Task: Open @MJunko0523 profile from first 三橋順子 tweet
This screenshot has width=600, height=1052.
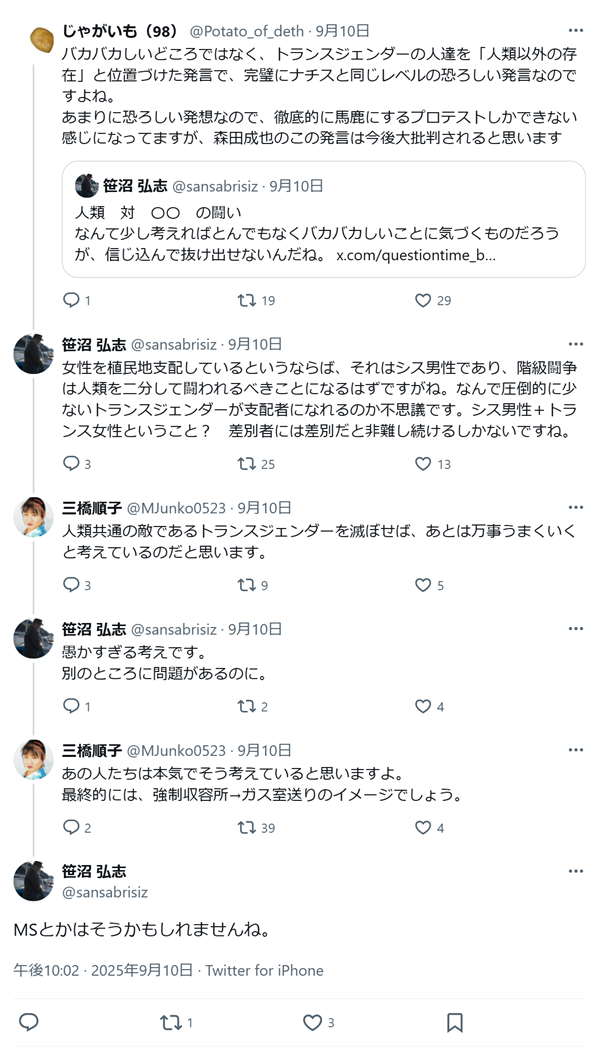Action: tap(177, 507)
